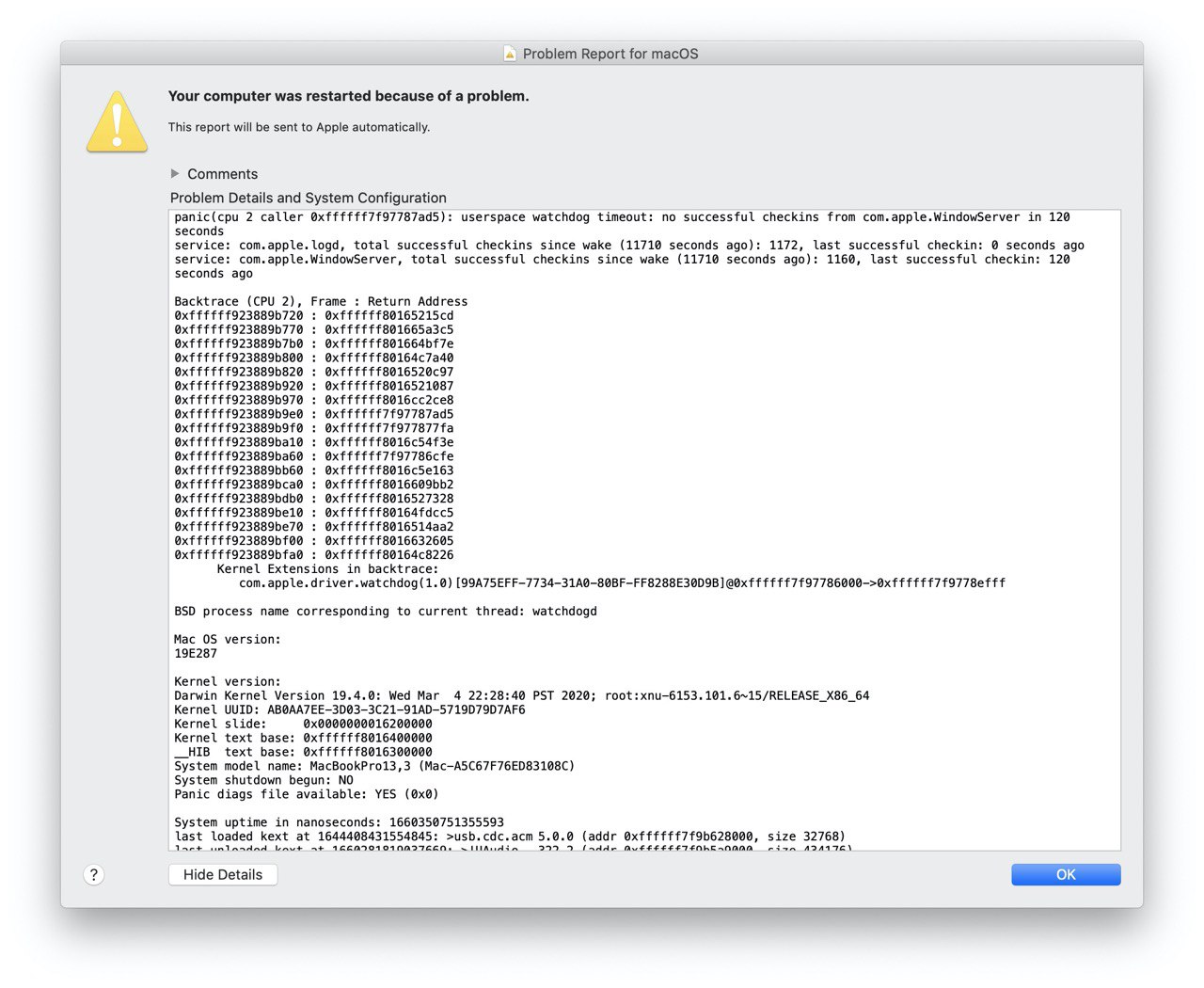
Task: Click the 'System shutdown begun: NO' line
Action: pos(264,780)
